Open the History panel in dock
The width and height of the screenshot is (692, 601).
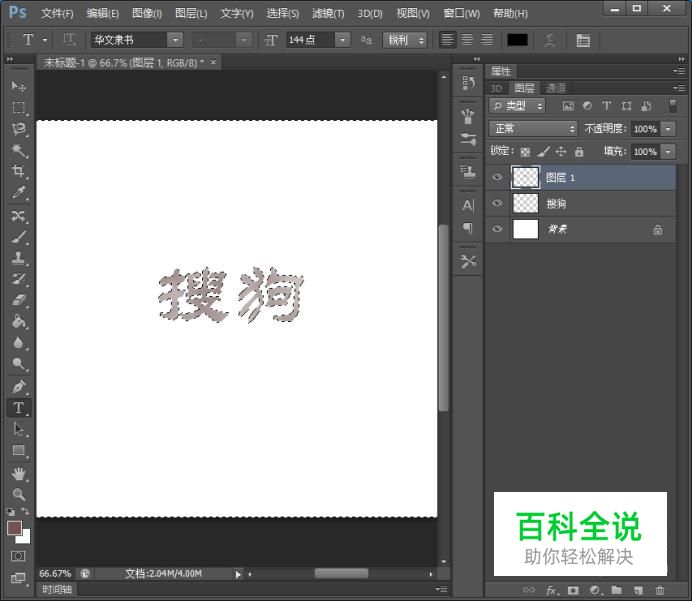pyautogui.click(x=468, y=83)
